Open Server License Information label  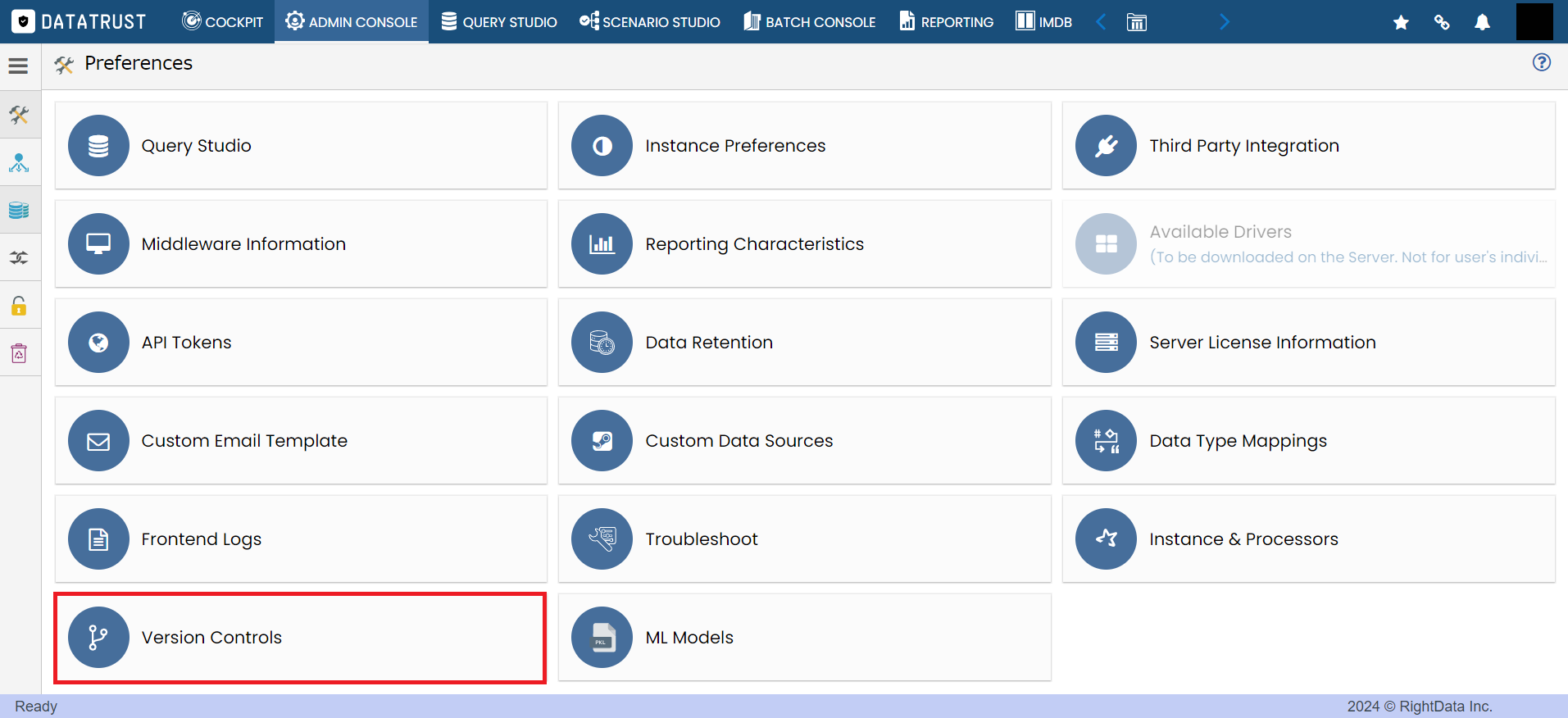[x=1262, y=343]
